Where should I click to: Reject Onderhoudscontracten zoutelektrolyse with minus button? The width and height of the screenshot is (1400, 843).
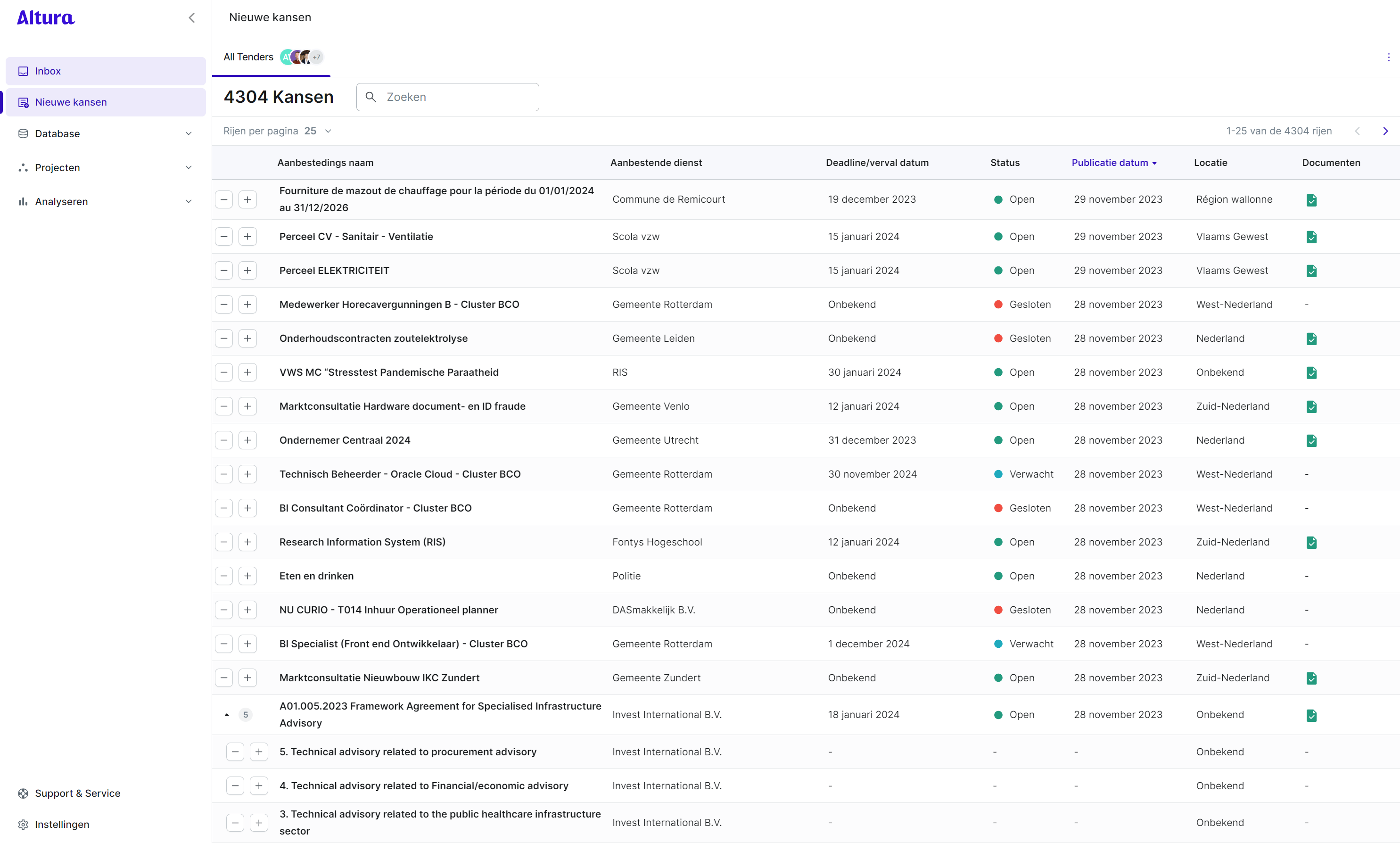224,339
